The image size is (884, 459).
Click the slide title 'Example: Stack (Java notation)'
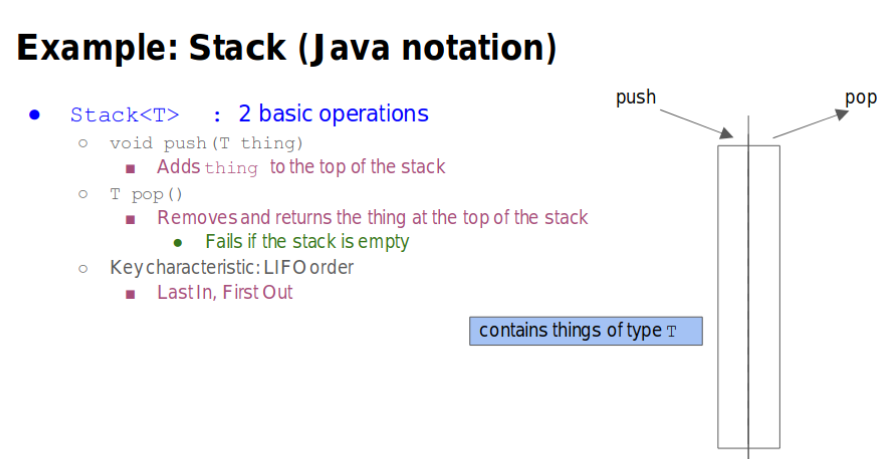pos(286,48)
